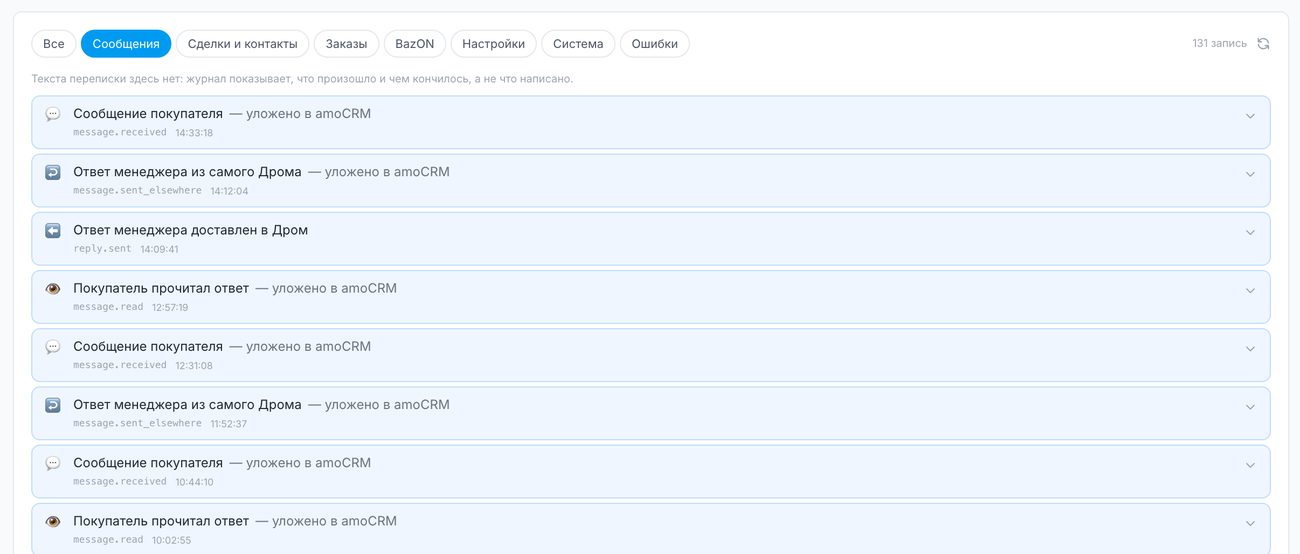Click speech bubble icon of 14:33:18 message
The height and width of the screenshot is (554, 1300).
[x=53, y=114]
